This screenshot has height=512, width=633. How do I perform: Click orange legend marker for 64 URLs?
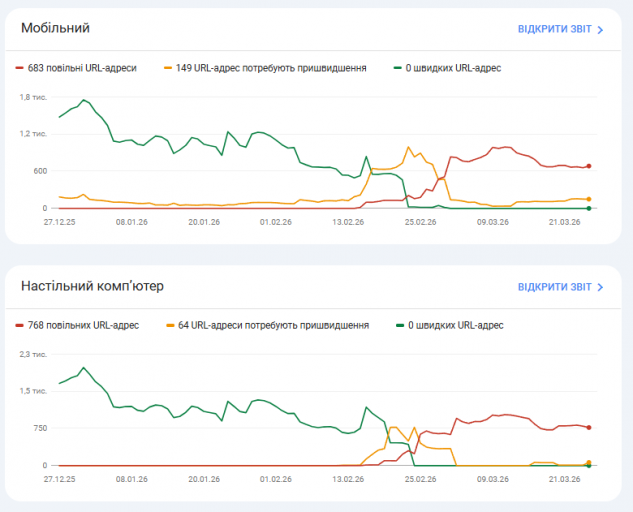pos(169,325)
